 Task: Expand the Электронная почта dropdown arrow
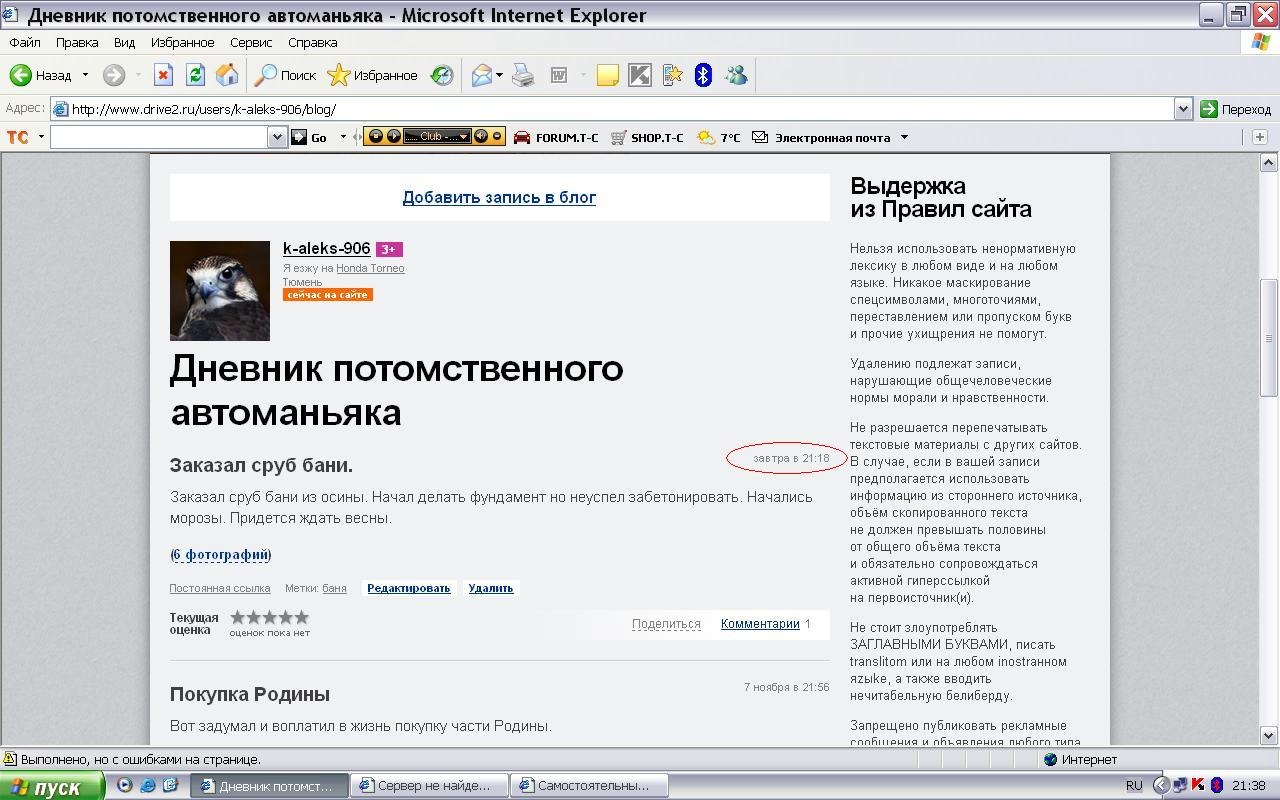click(x=904, y=137)
